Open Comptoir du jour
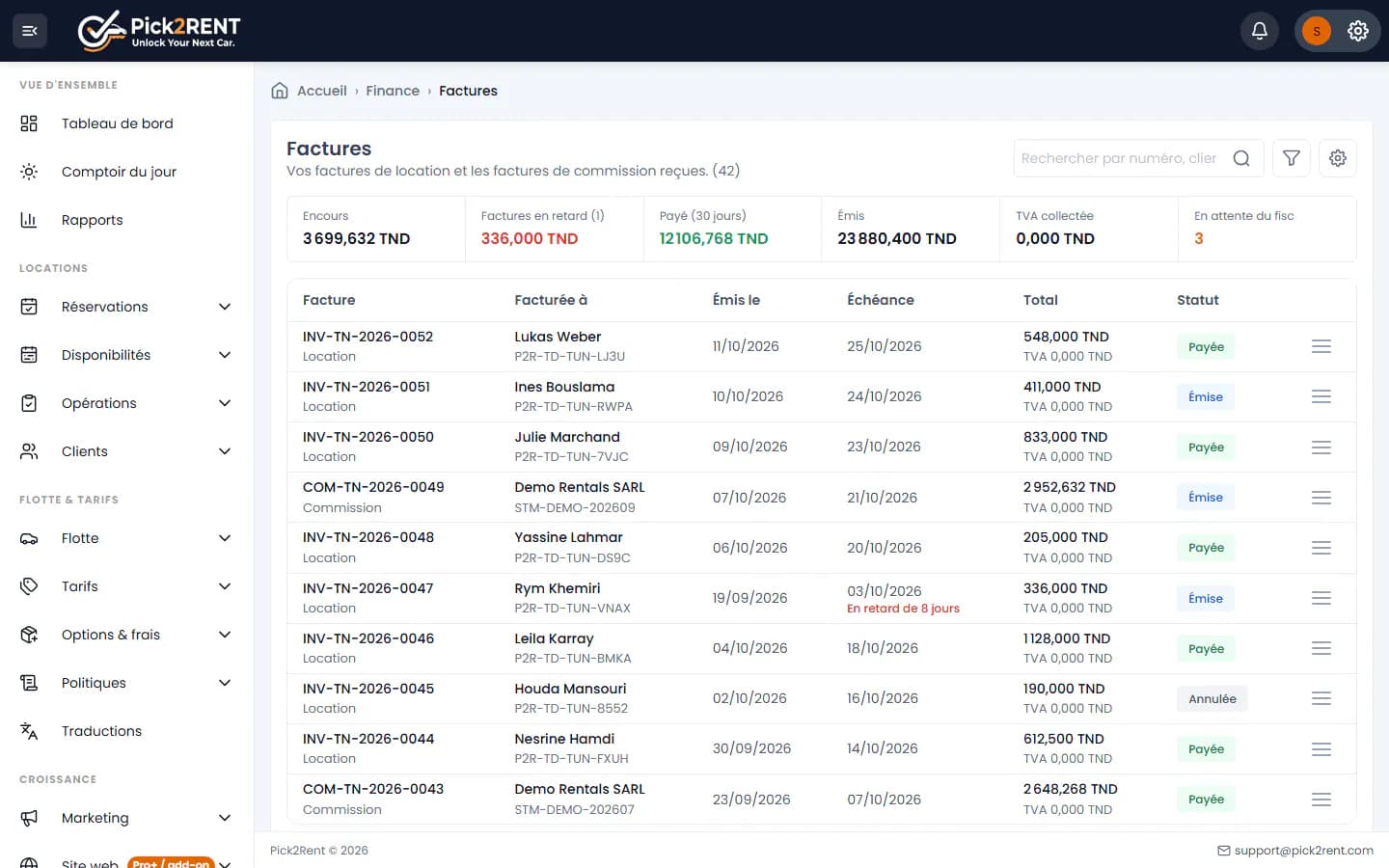 point(126,172)
